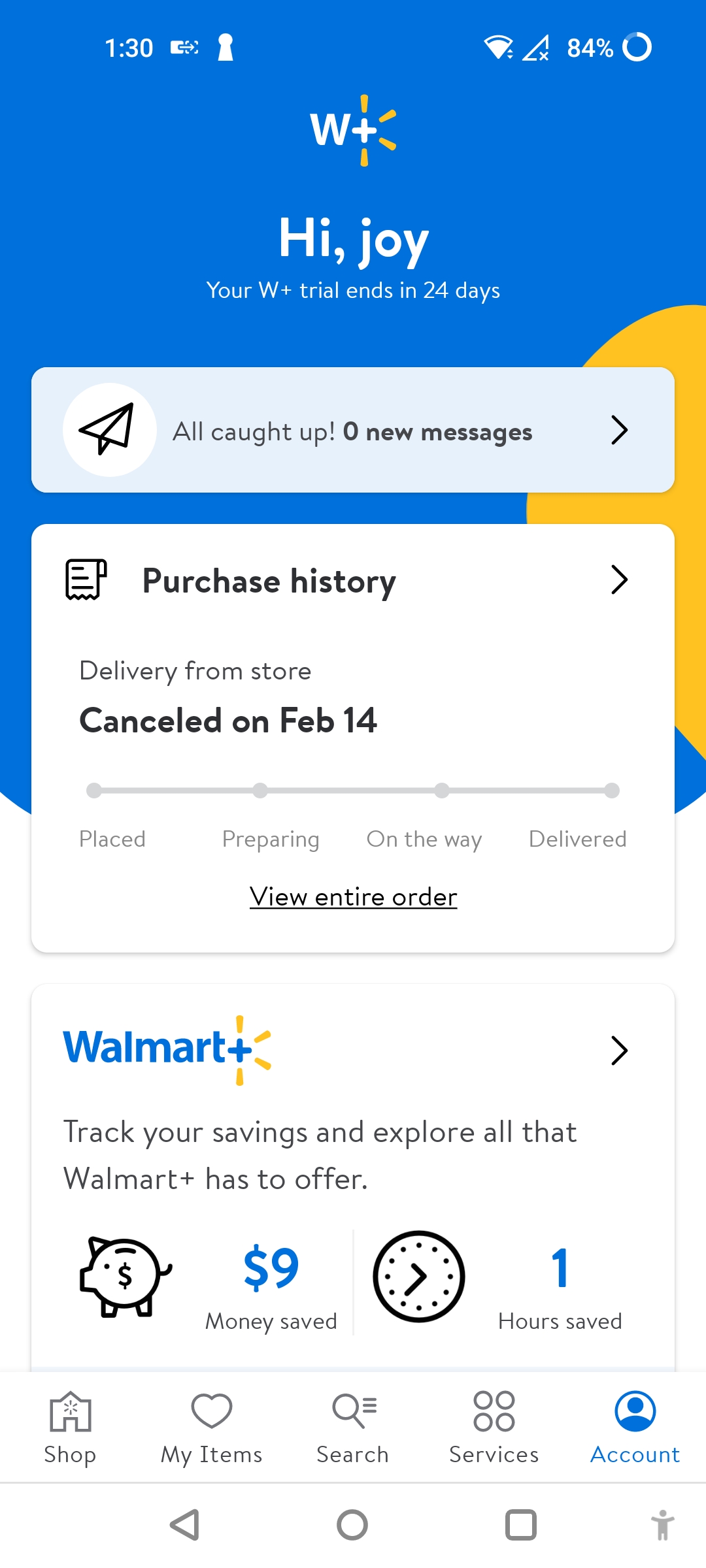Tap the Delivered step on order tracker
Image resolution: width=706 pixels, height=1568 pixels.
pyautogui.click(x=578, y=839)
